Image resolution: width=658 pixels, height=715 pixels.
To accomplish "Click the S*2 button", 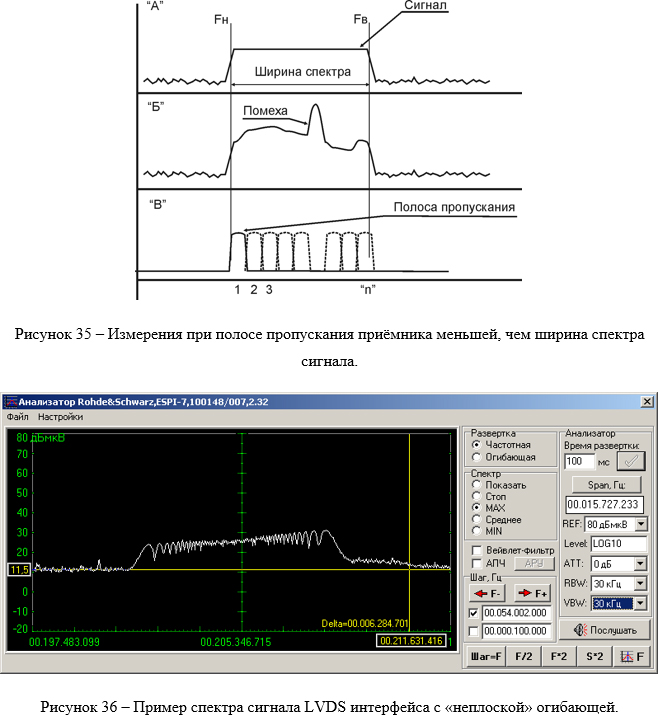I will (595, 657).
